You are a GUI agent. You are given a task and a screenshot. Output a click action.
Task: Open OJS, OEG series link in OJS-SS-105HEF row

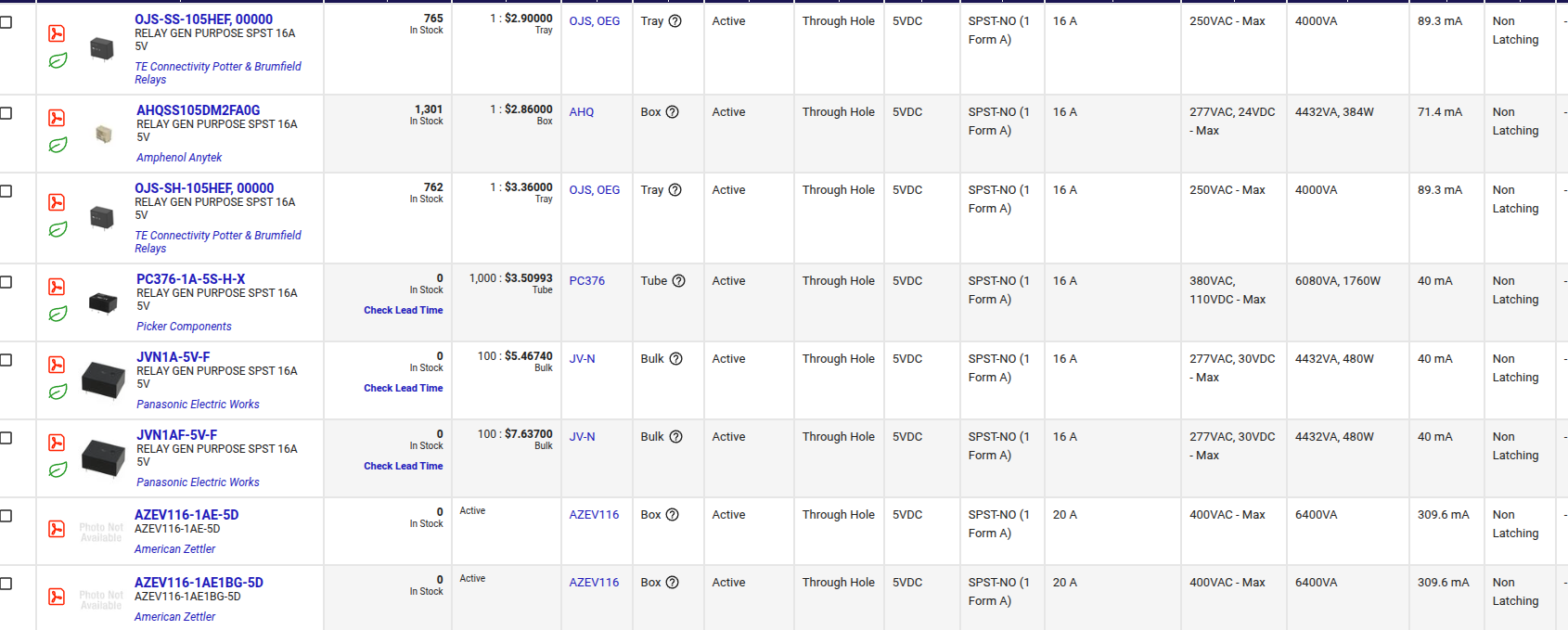(595, 21)
